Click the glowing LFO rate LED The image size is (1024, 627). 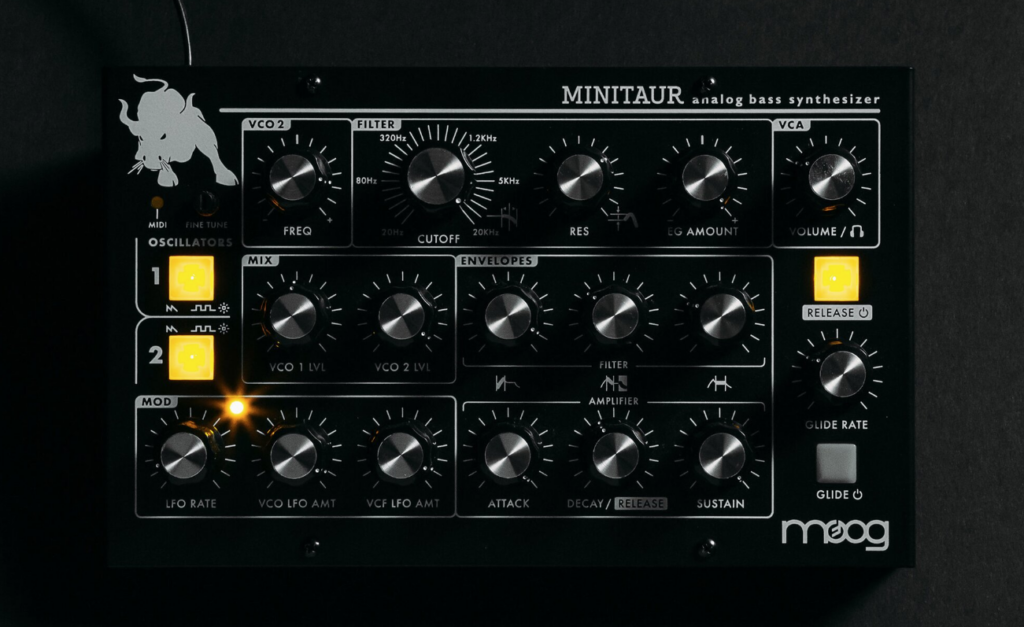click(x=236, y=408)
